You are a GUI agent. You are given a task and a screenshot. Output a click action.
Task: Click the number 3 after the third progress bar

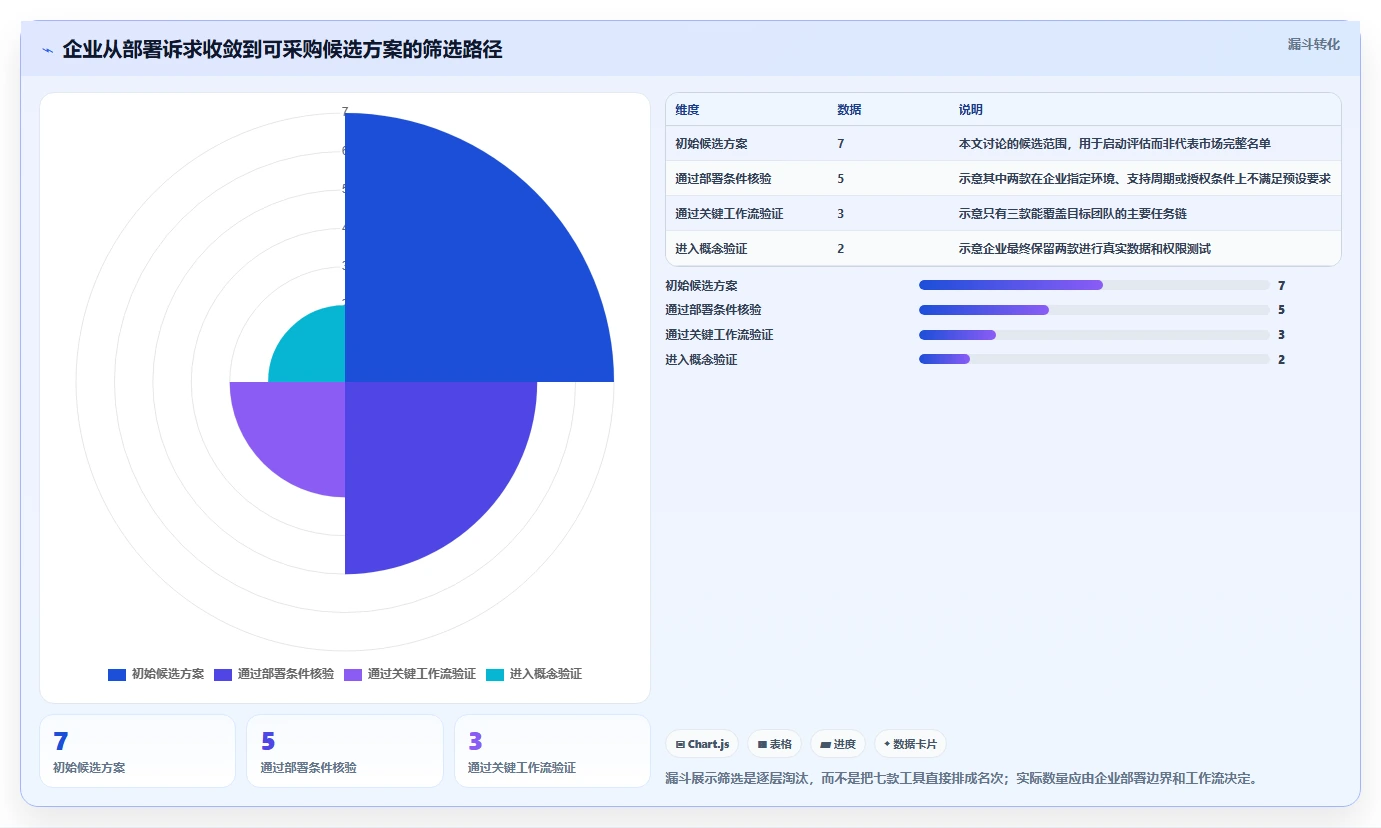[x=1281, y=335]
